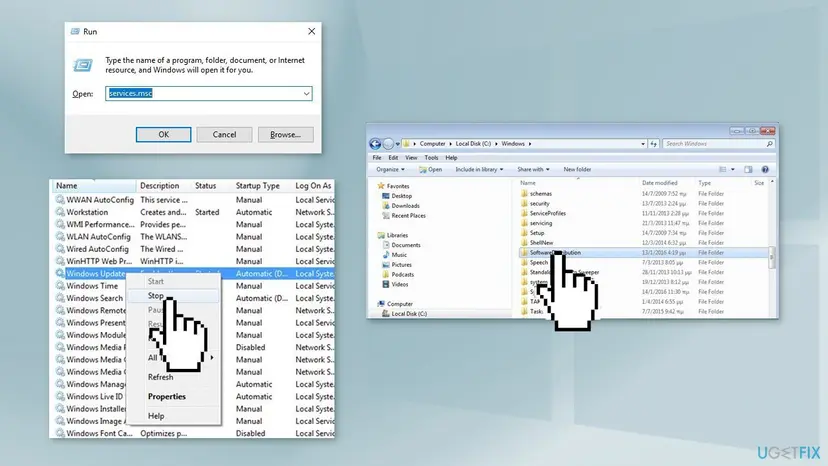Open the address bar history dropdown arrow
This screenshot has height=466, width=828.
pos(643,144)
